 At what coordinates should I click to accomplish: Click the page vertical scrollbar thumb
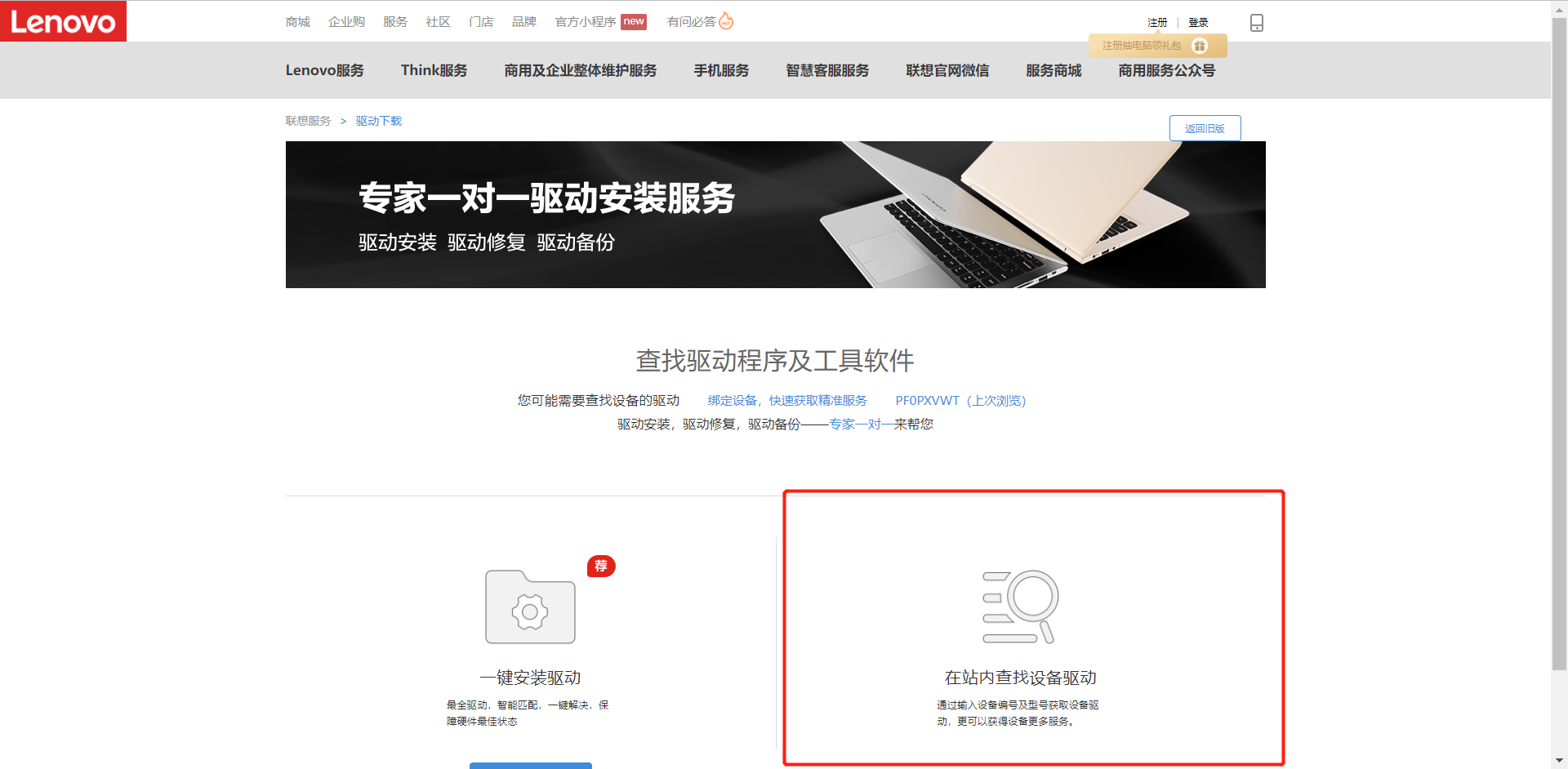click(x=1559, y=343)
